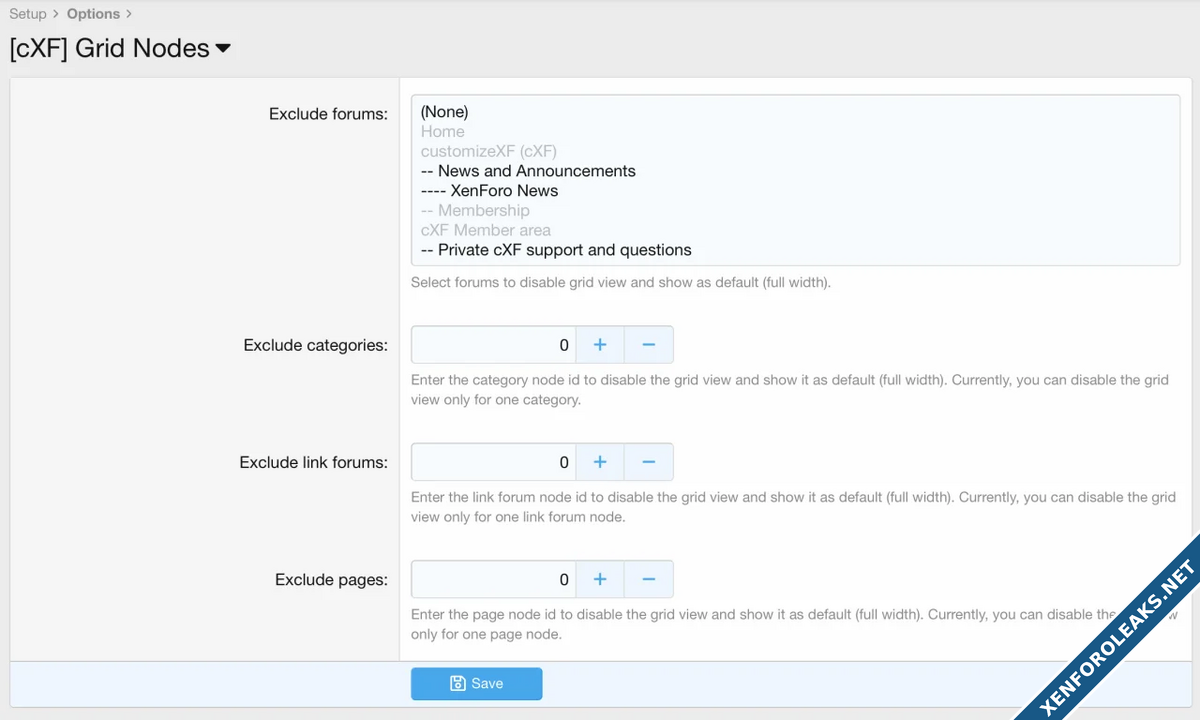Viewport: 1200px width, 720px height.
Task: Click the plus icon for Exclude categories
Action: (600, 345)
